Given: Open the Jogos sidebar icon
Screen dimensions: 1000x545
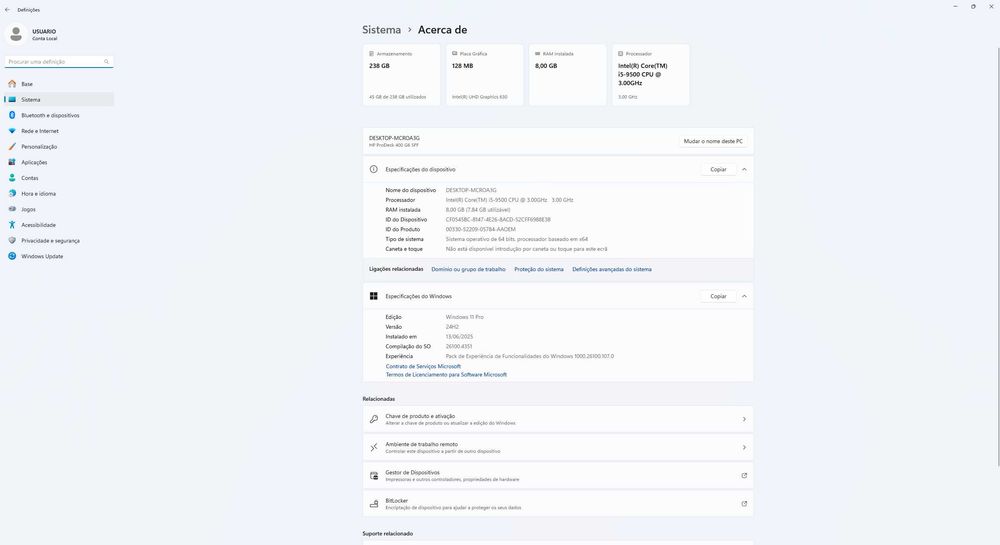Looking at the screenshot, I should point(12,209).
